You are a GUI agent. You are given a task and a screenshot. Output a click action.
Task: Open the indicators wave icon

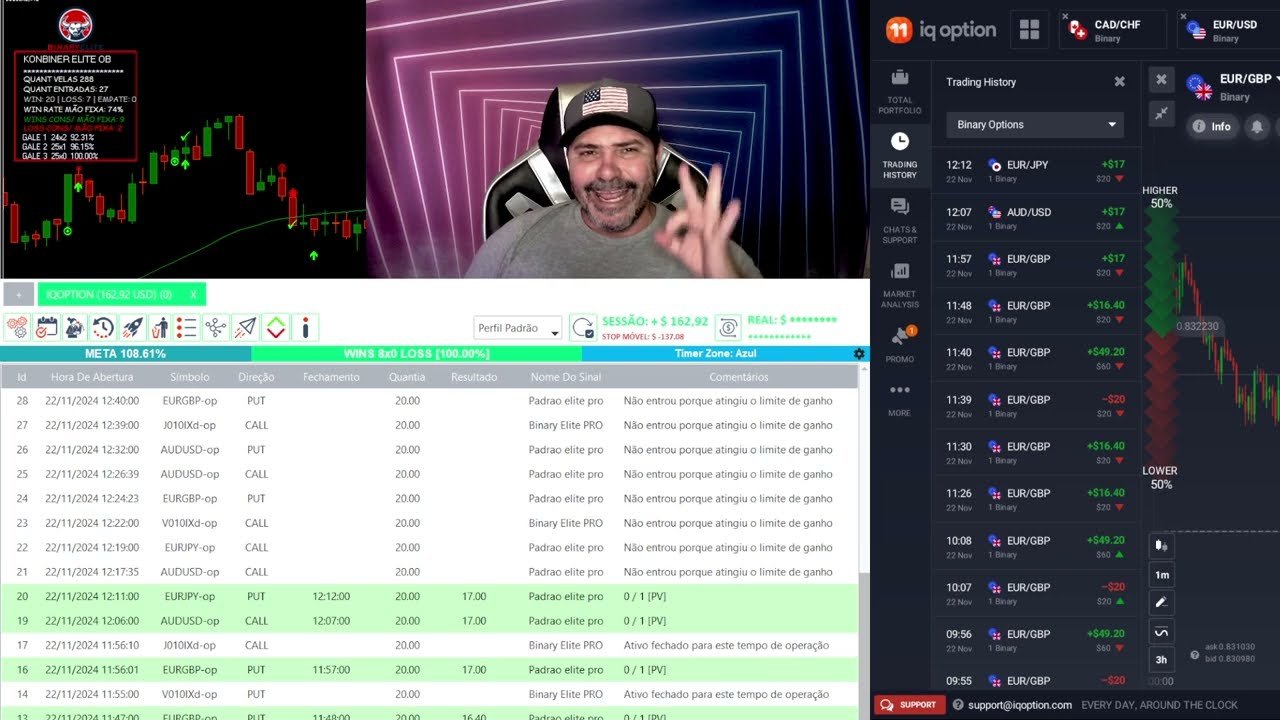pyautogui.click(x=1162, y=631)
